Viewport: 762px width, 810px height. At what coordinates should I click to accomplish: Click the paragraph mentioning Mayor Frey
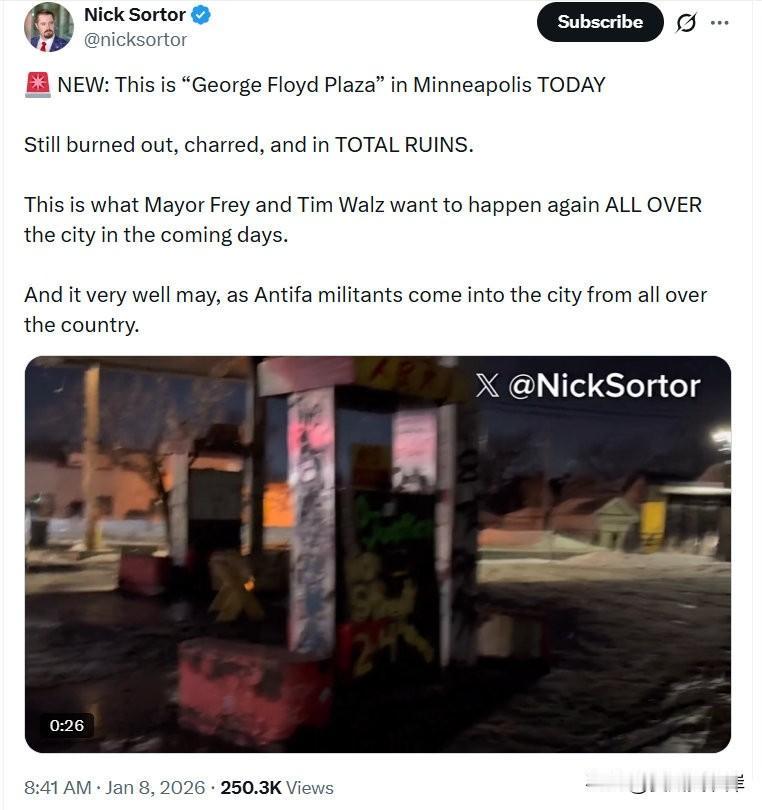pos(363,220)
